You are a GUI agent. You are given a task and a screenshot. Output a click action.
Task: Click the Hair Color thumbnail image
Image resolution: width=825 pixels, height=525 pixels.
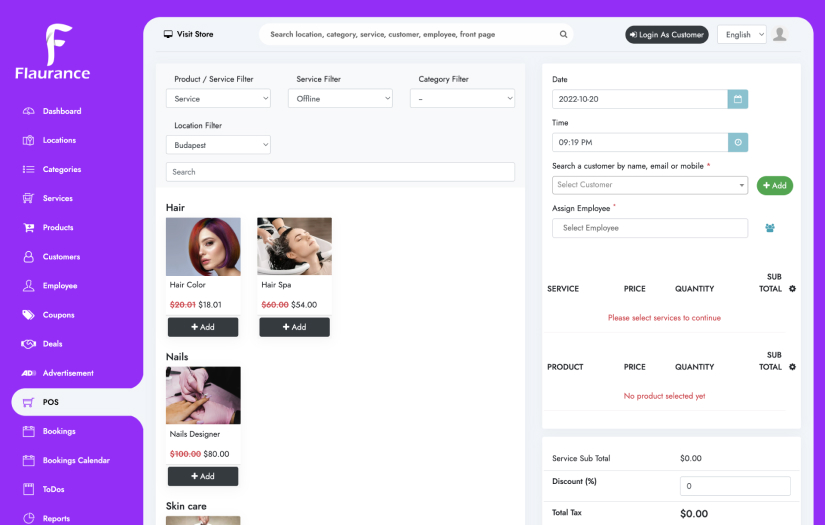(203, 247)
